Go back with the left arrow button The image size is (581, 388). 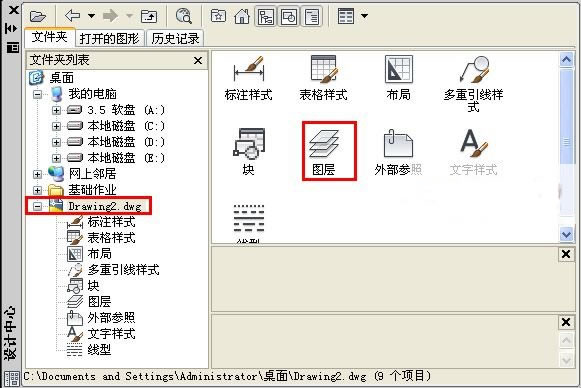pos(73,16)
